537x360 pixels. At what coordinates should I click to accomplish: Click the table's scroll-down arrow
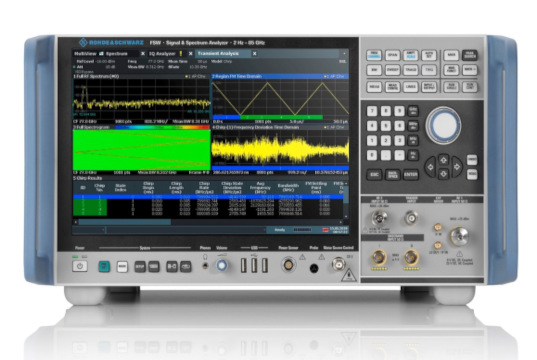point(346,216)
